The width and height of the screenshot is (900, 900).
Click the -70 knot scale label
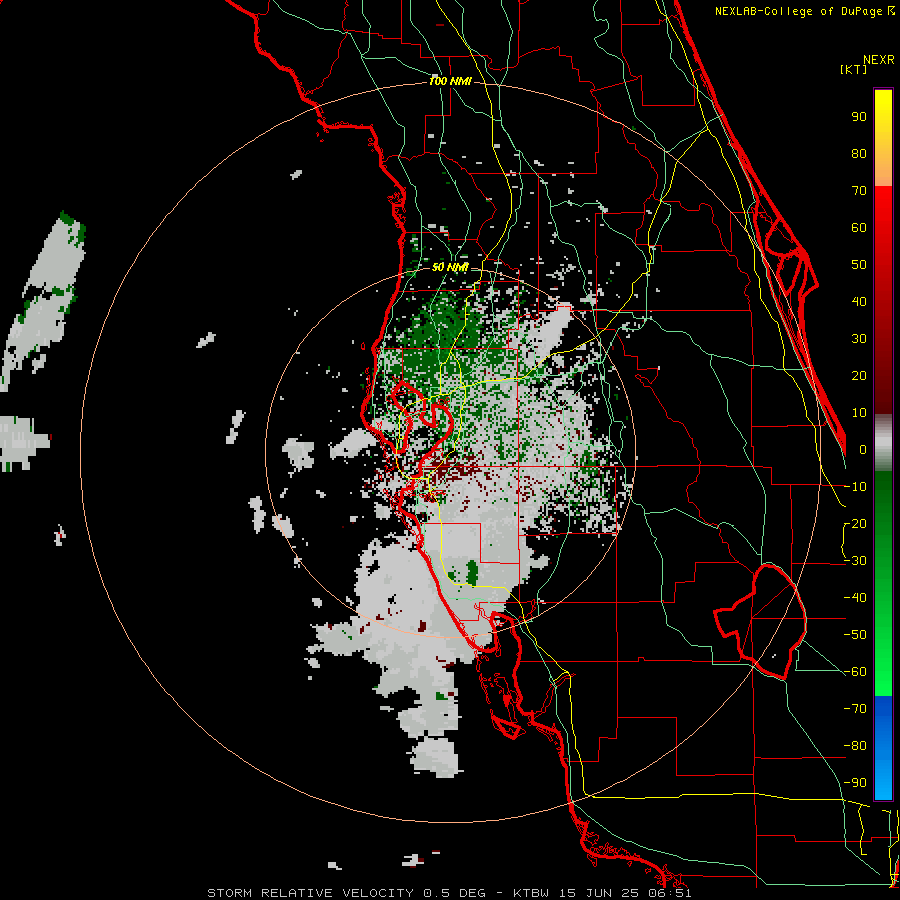tap(855, 709)
